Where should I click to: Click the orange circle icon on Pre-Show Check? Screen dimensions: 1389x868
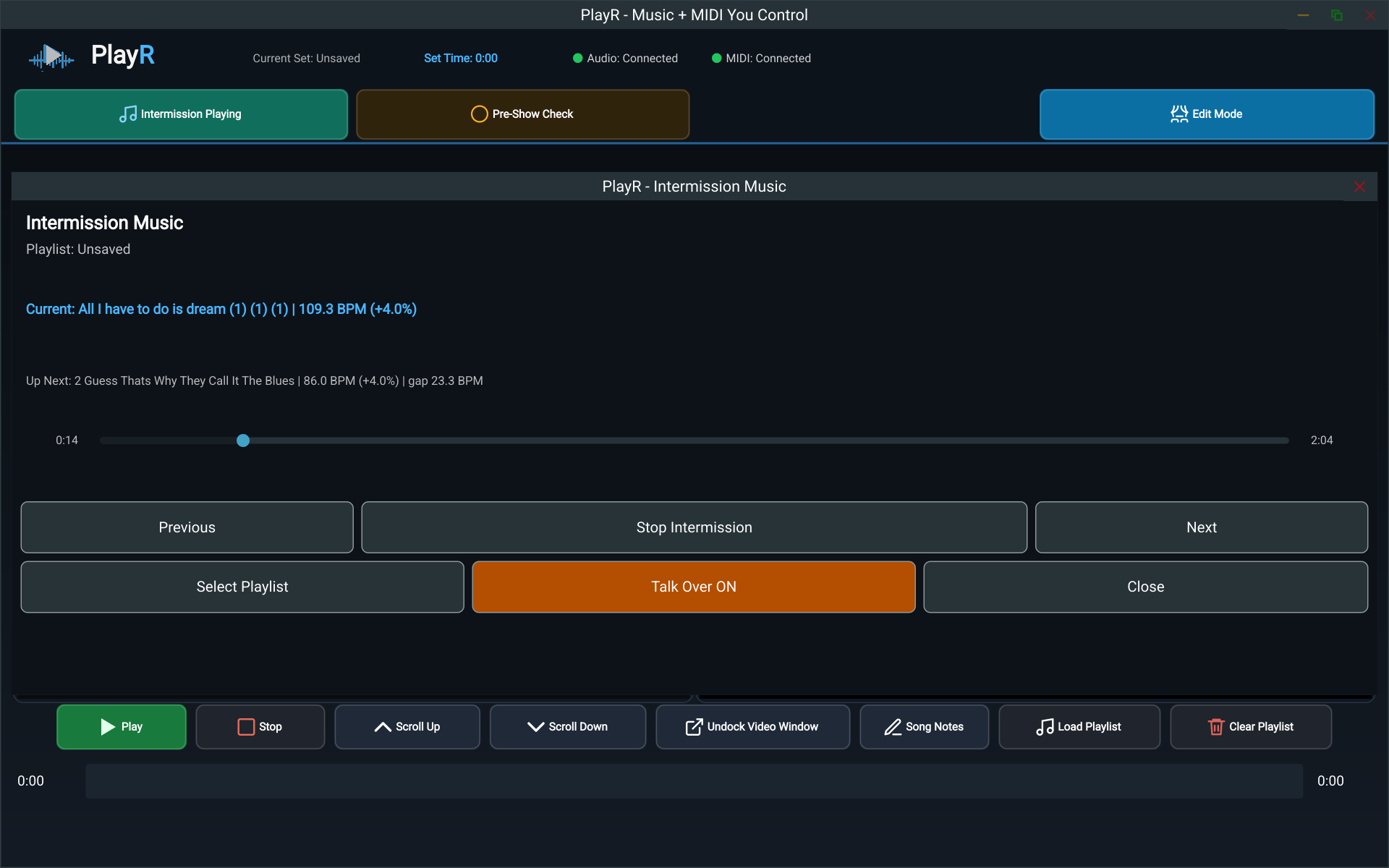pyautogui.click(x=479, y=114)
